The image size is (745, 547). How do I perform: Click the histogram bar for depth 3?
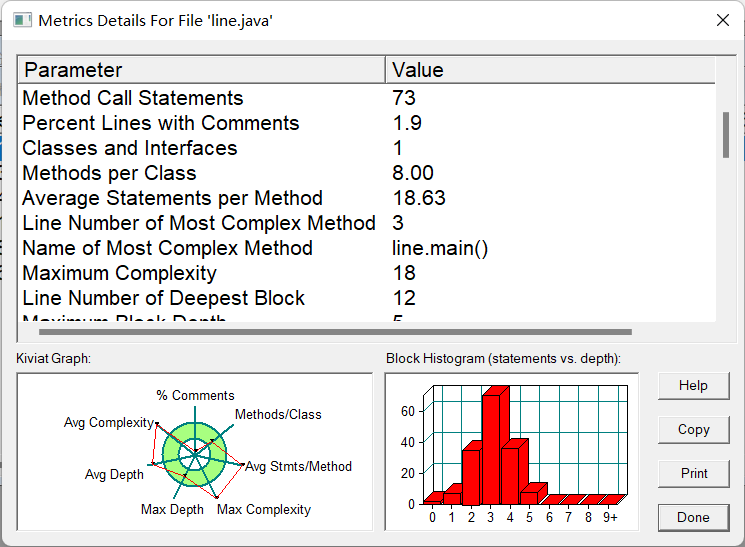click(491, 449)
